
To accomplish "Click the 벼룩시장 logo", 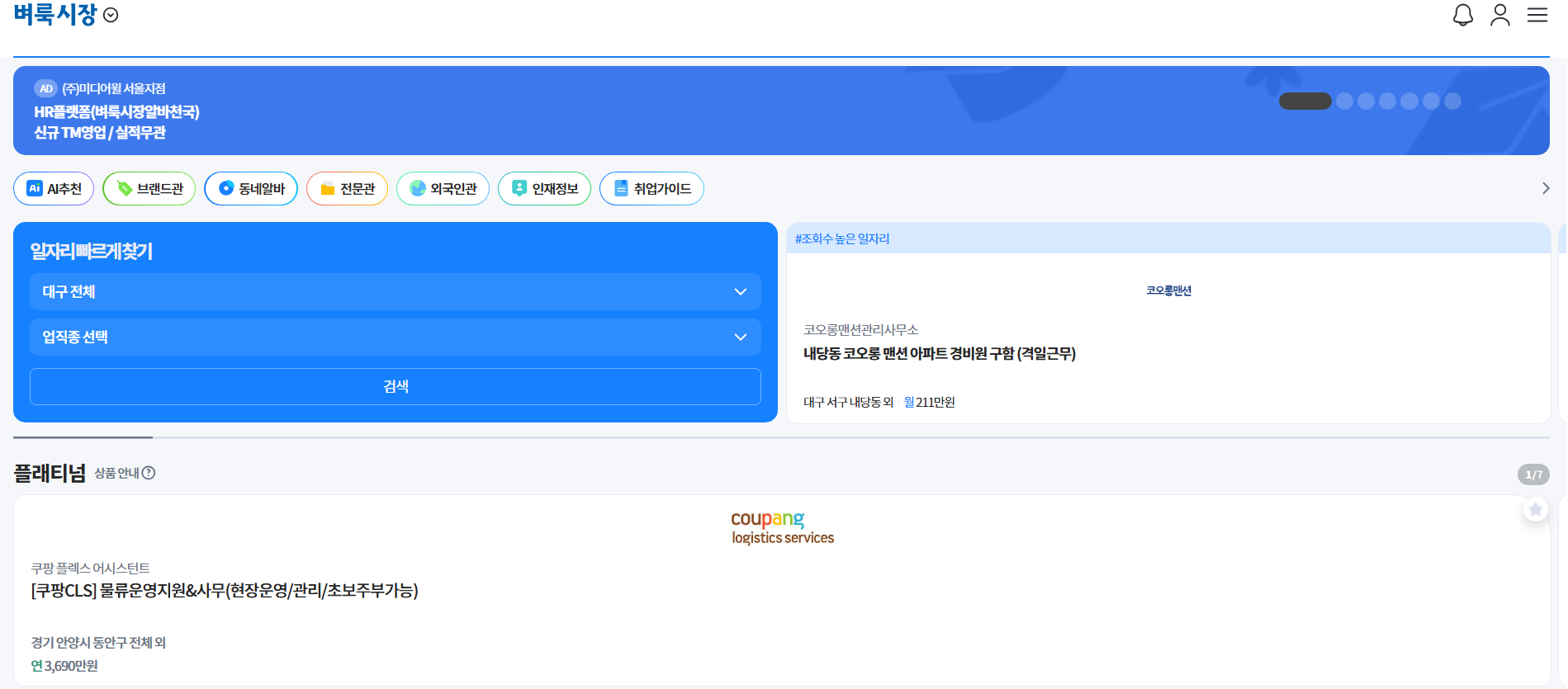I will point(55,15).
